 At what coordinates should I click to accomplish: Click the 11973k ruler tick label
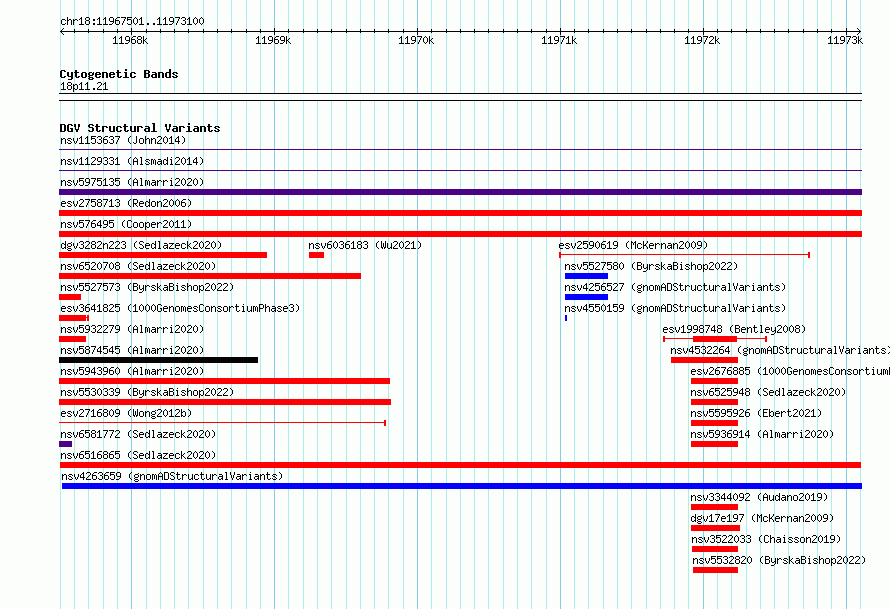tap(845, 40)
